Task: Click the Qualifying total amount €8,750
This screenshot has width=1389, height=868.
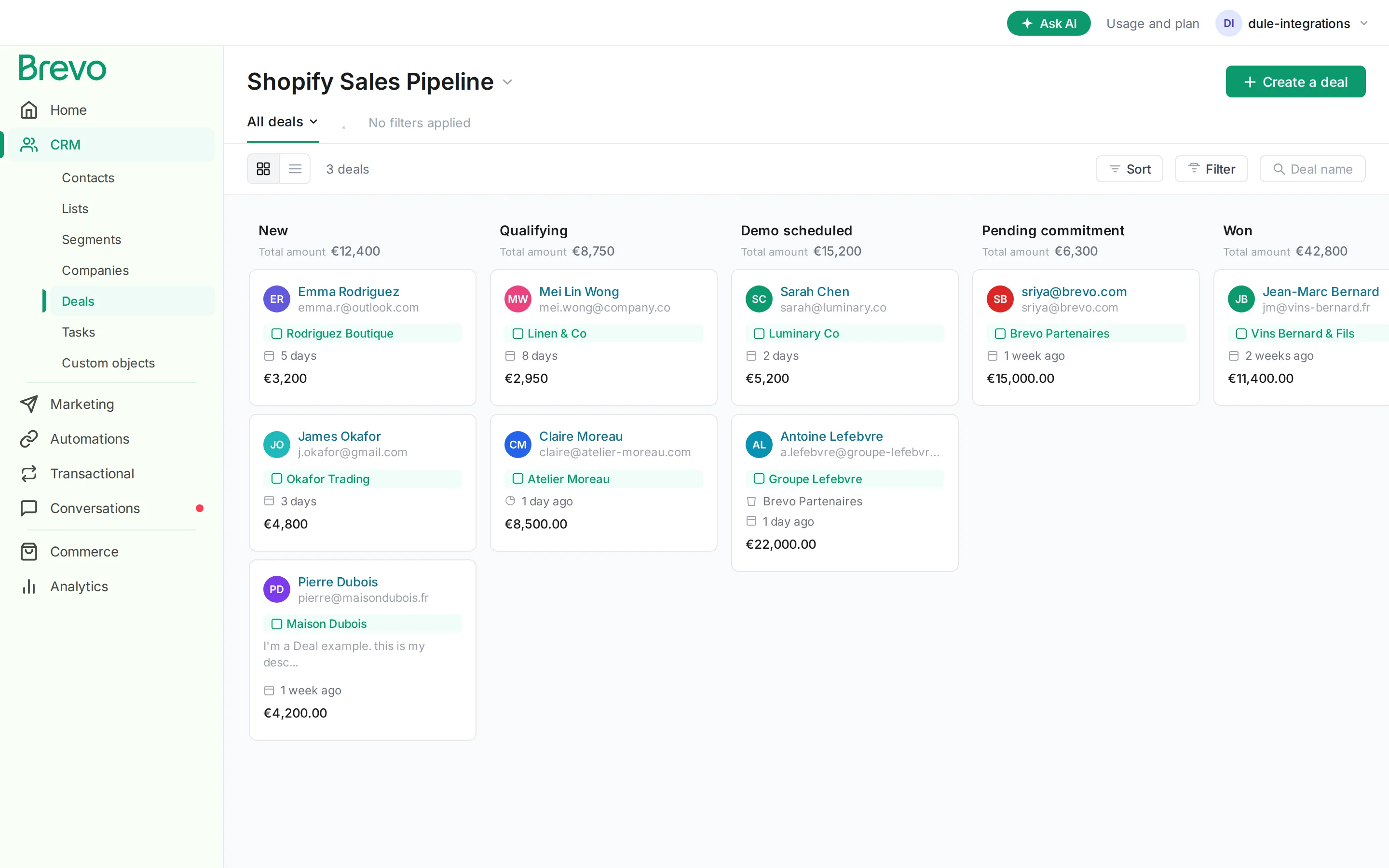Action: (x=593, y=251)
